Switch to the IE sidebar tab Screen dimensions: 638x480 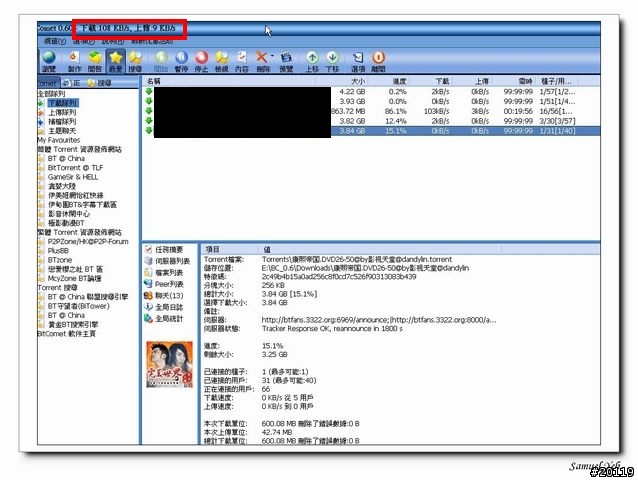(72, 83)
